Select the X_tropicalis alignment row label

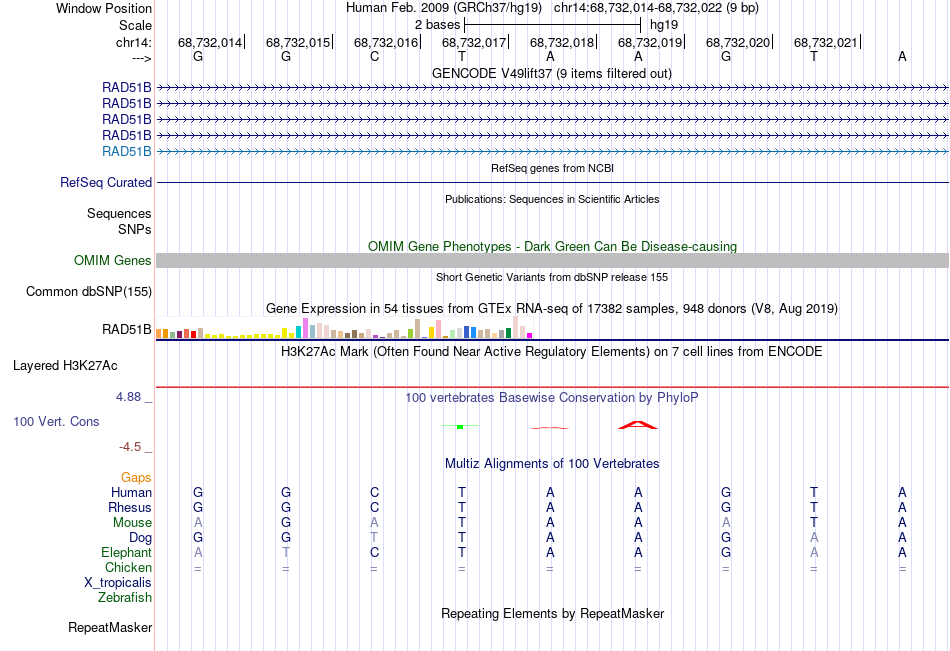pos(118,583)
